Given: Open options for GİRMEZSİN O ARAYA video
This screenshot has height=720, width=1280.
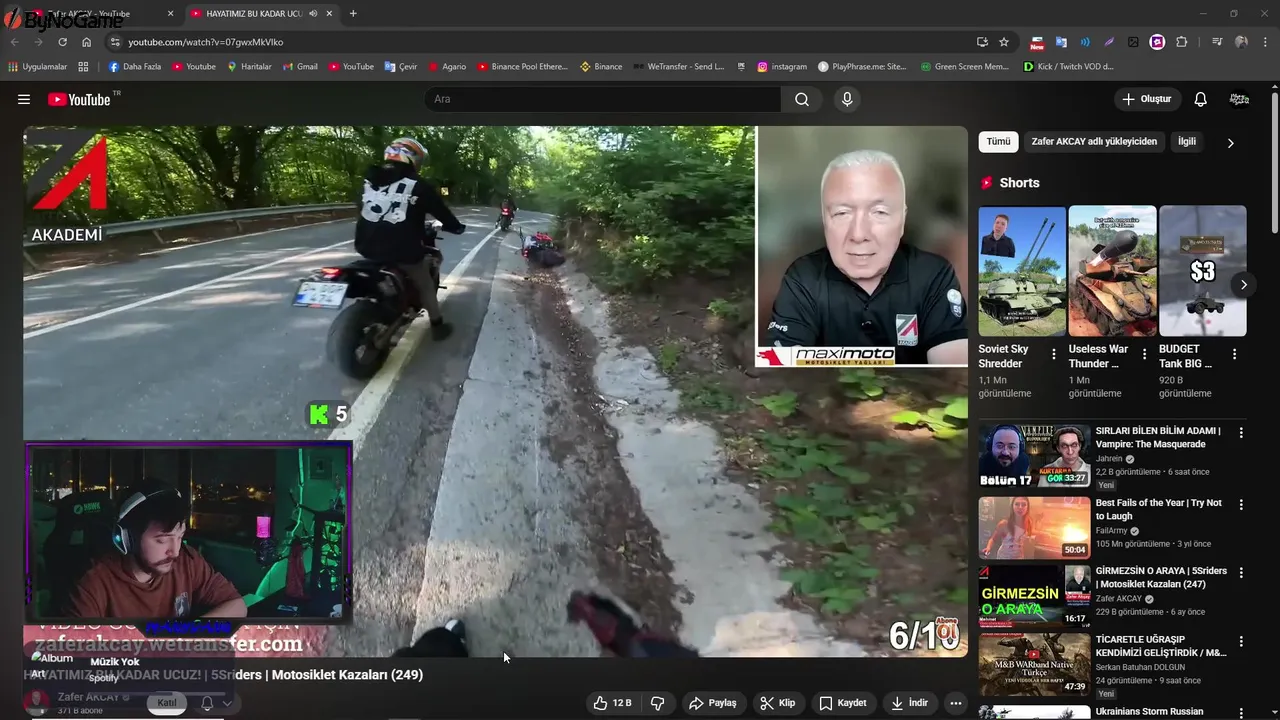Looking at the screenshot, I should click(1241, 573).
